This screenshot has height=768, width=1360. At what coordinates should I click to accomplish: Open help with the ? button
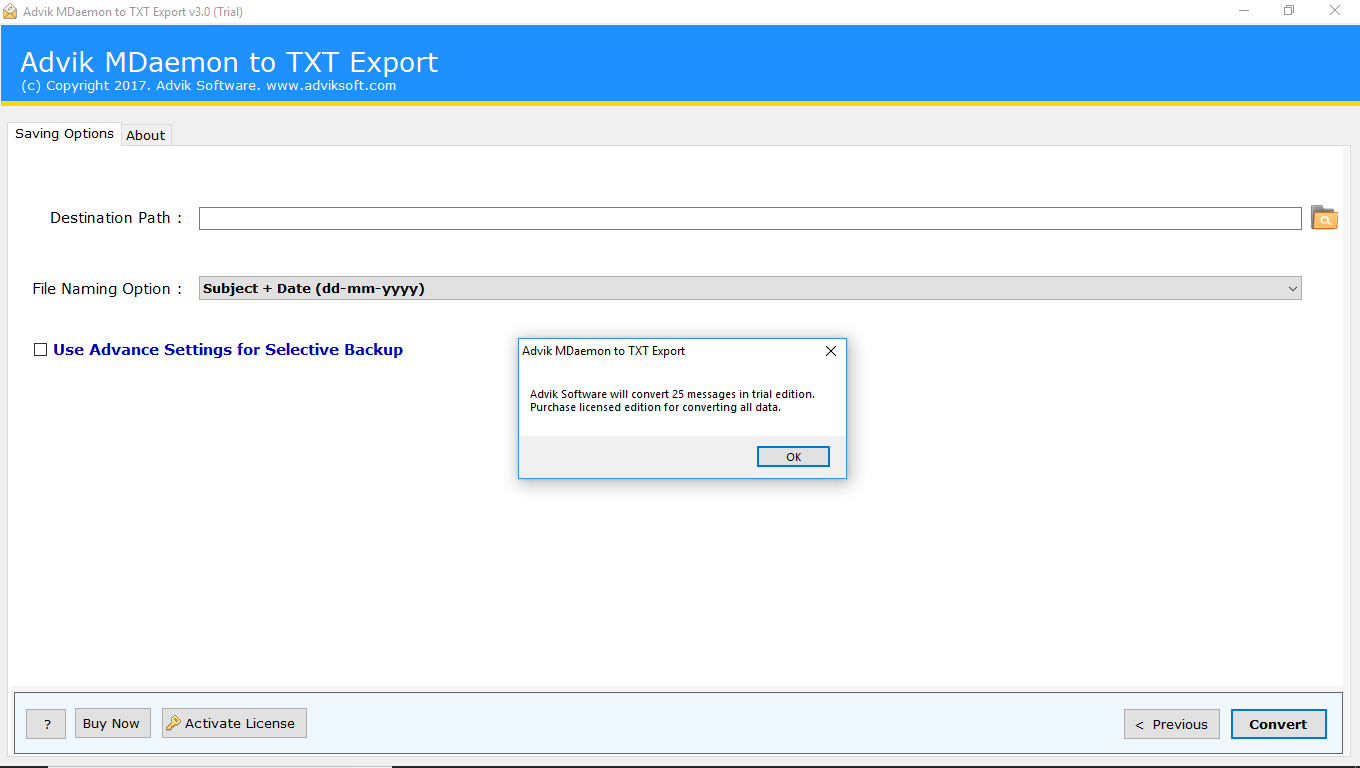pyautogui.click(x=46, y=724)
